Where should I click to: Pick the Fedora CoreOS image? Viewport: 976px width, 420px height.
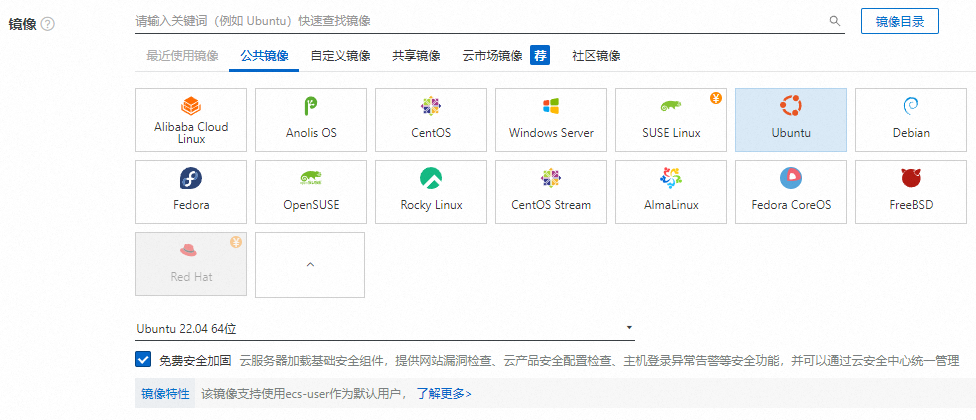(791, 192)
